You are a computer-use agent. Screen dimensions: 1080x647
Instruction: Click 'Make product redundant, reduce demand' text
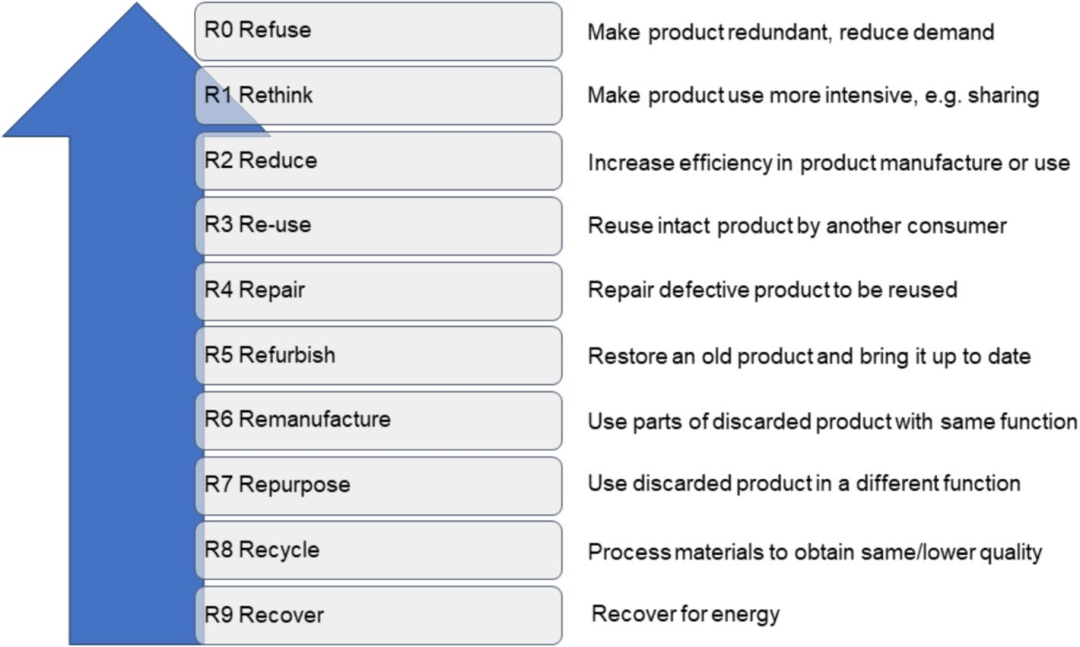790,32
